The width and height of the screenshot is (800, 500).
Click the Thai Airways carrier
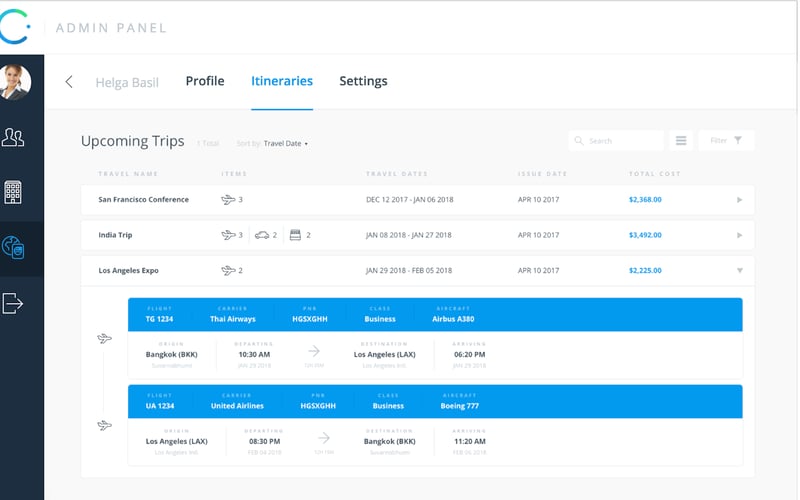coord(233,319)
